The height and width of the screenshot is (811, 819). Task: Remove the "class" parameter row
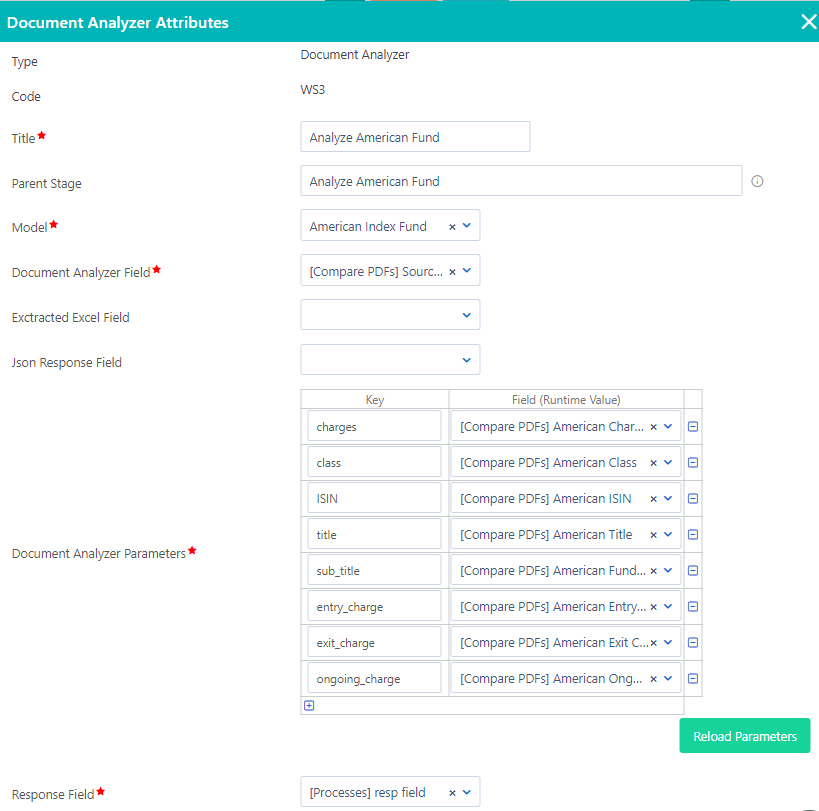692,462
